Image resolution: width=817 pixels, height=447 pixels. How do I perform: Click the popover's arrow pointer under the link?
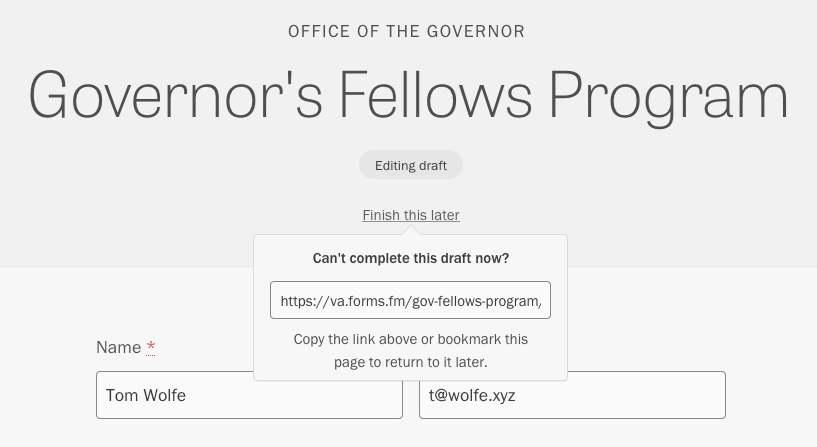click(411, 230)
